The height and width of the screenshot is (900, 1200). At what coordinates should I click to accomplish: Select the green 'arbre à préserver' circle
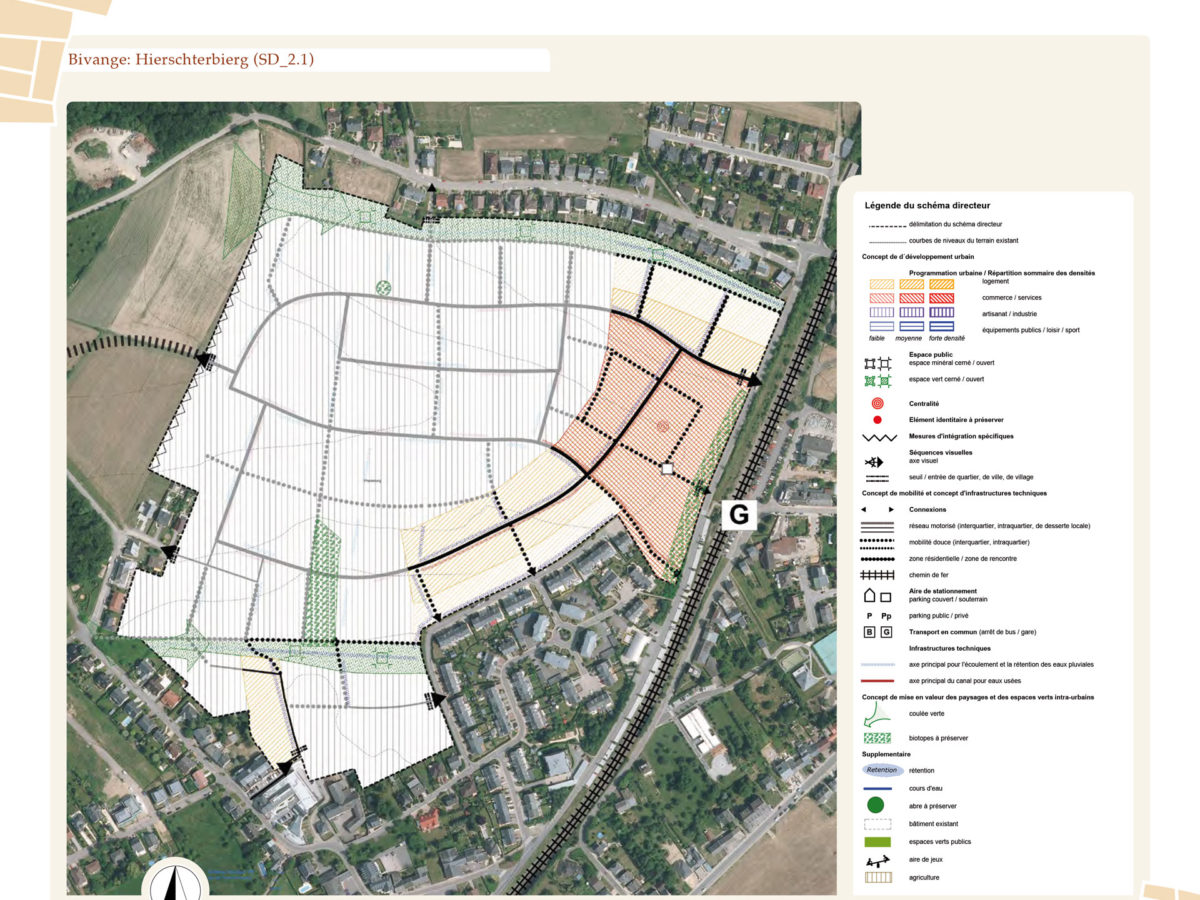[x=877, y=805]
